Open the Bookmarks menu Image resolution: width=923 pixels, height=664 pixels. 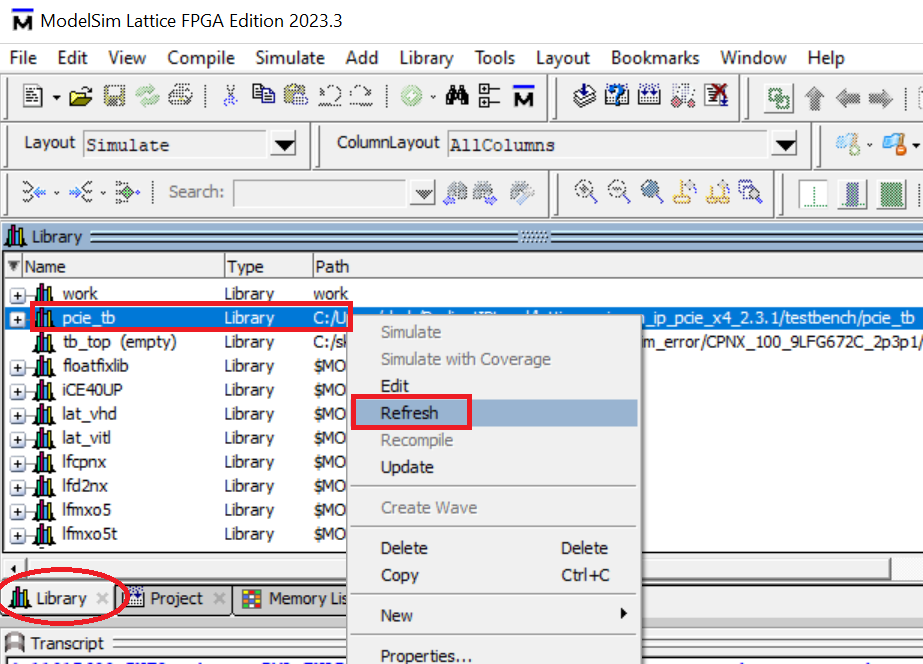tap(655, 58)
